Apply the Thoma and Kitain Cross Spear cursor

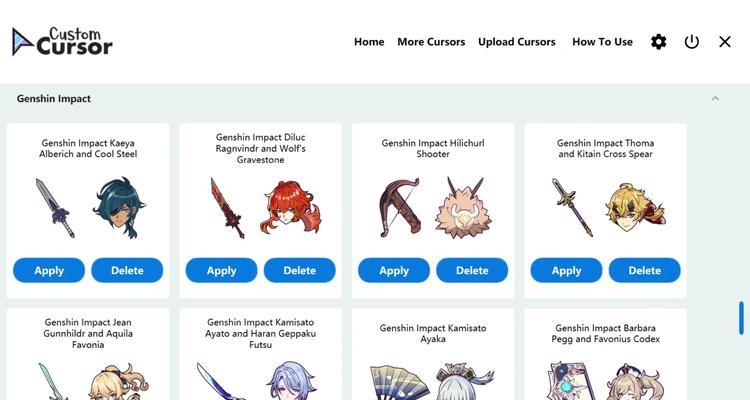click(566, 270)
